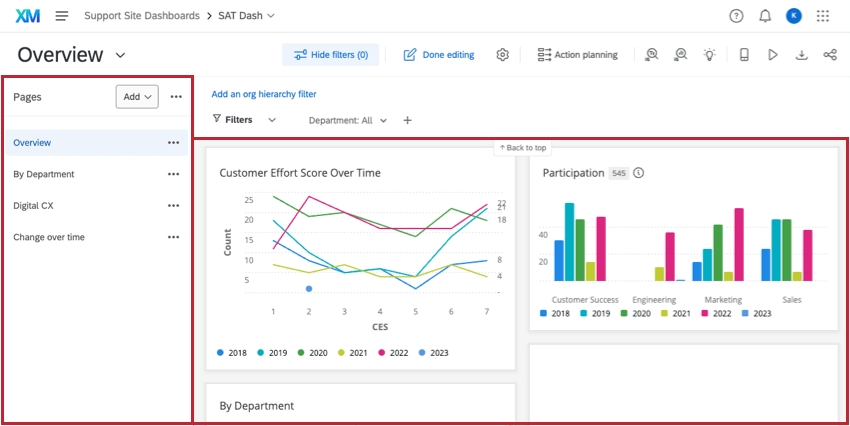Viewport: 850px width, 426px height.
Task: Toggle Hide filters button
Action: [330, 55]
